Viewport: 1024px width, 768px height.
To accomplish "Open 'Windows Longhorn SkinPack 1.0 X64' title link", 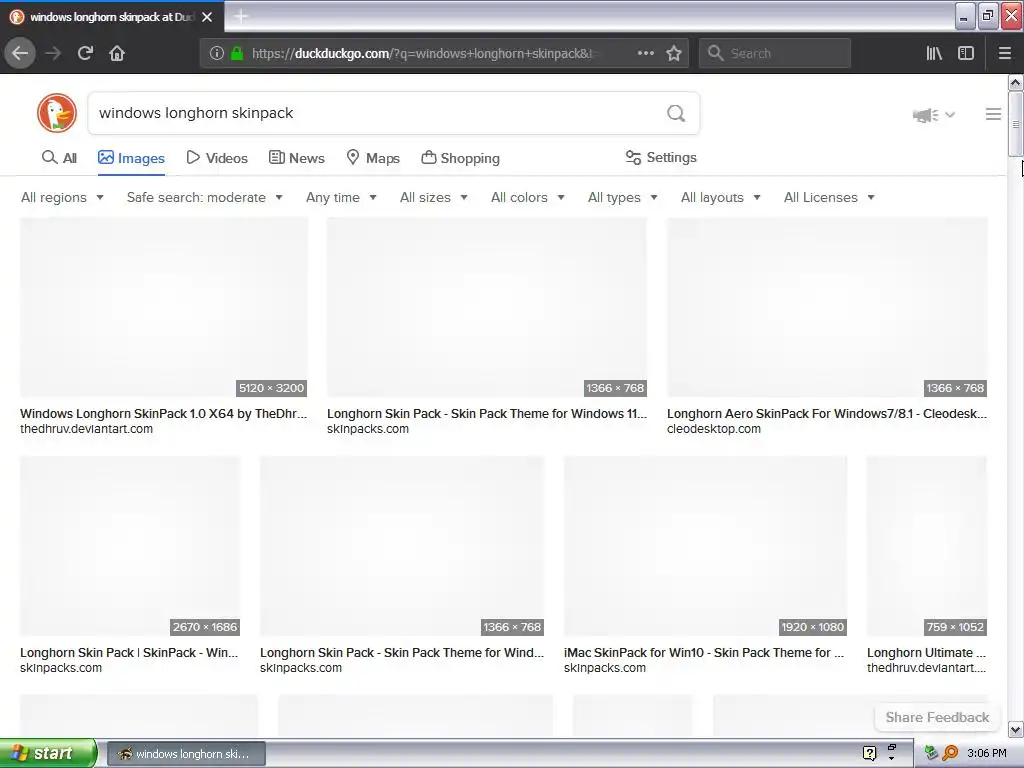I will coord(163,413).
